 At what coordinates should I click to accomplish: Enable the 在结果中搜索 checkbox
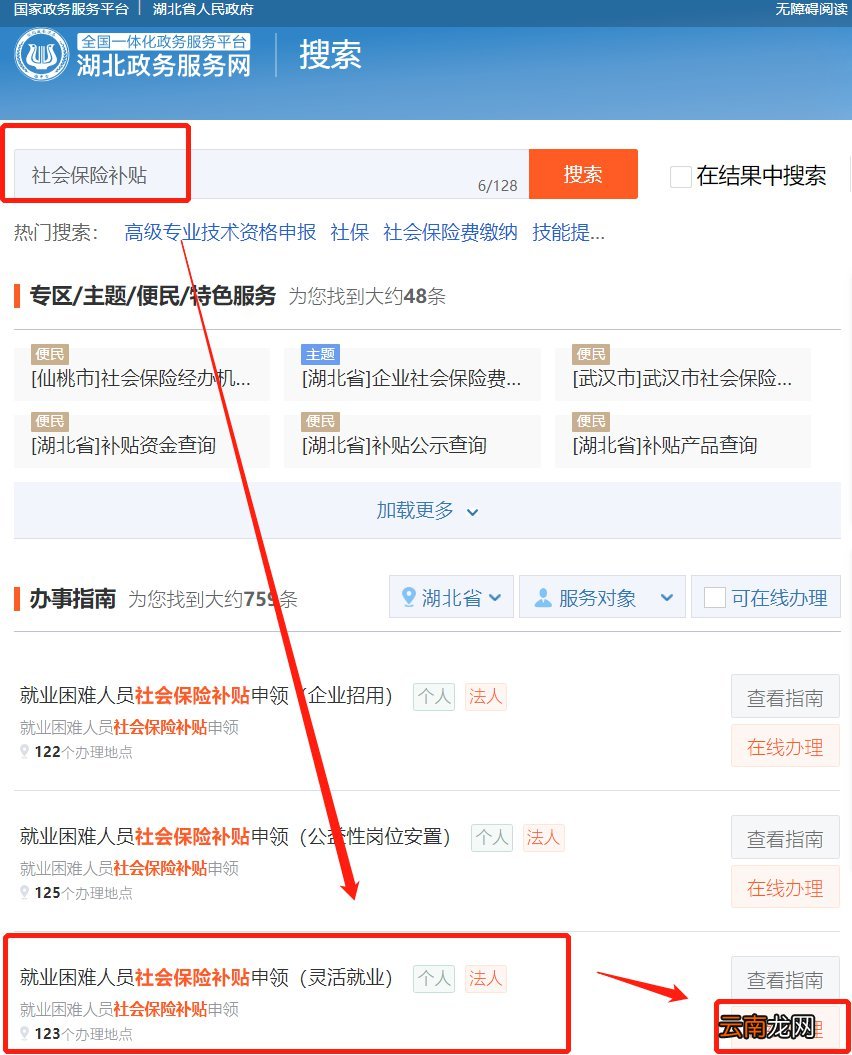(680, 176)
